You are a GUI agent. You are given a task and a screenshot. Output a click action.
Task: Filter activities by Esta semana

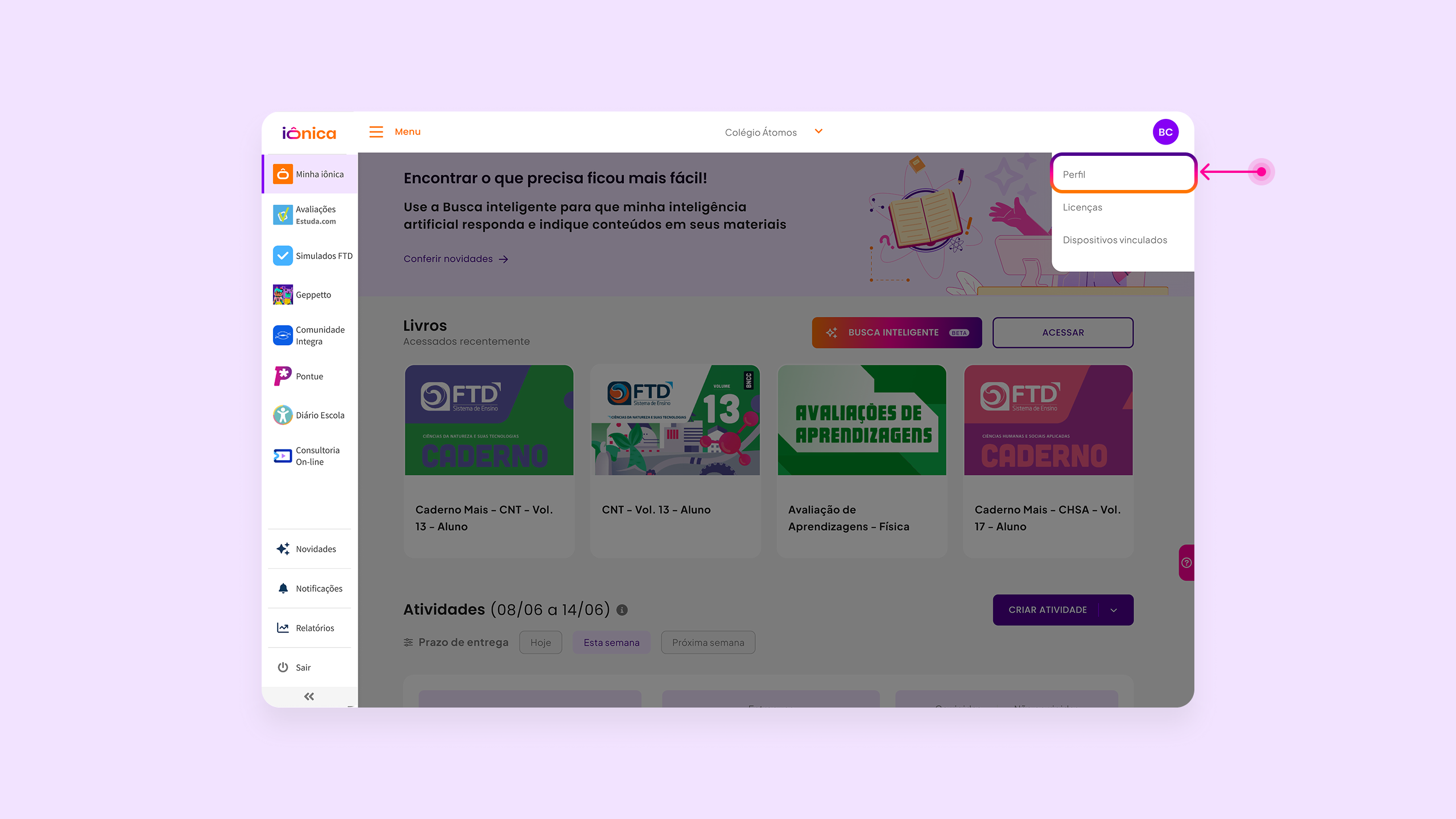[x=611, y=643]
